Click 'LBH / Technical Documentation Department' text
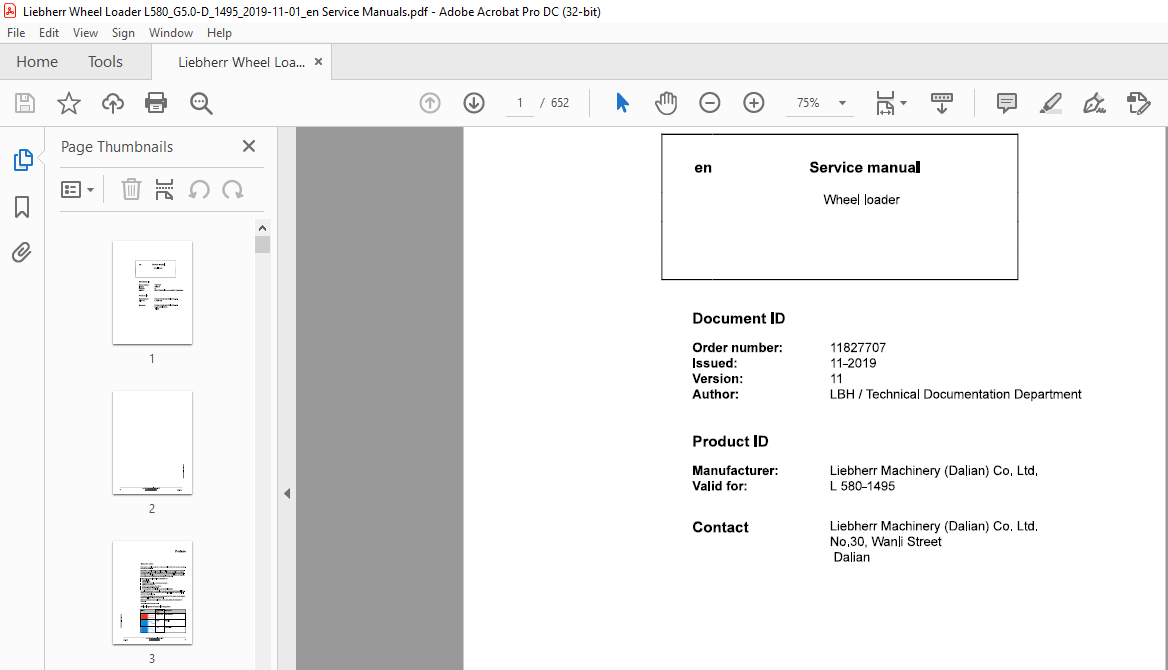The image size is (1168, 670). coord(955,394)
